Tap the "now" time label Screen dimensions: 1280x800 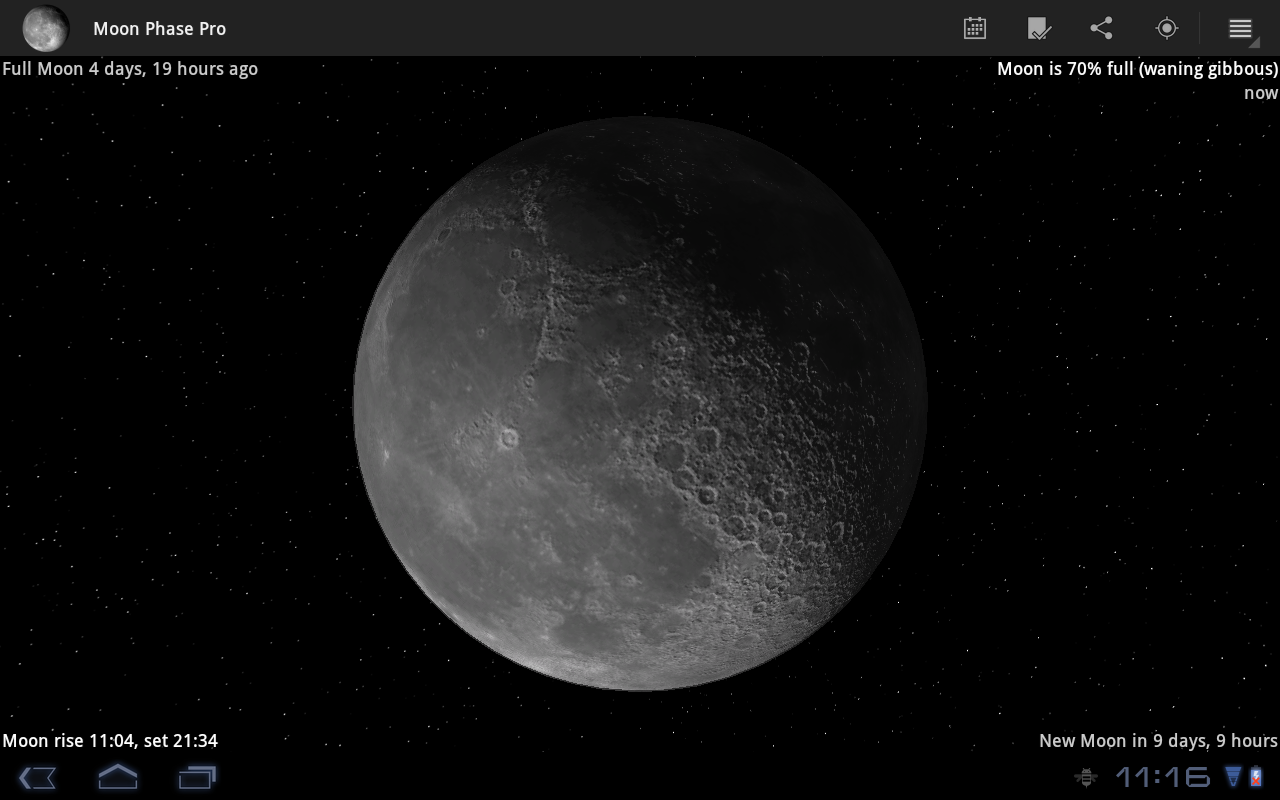(1260, 93)
